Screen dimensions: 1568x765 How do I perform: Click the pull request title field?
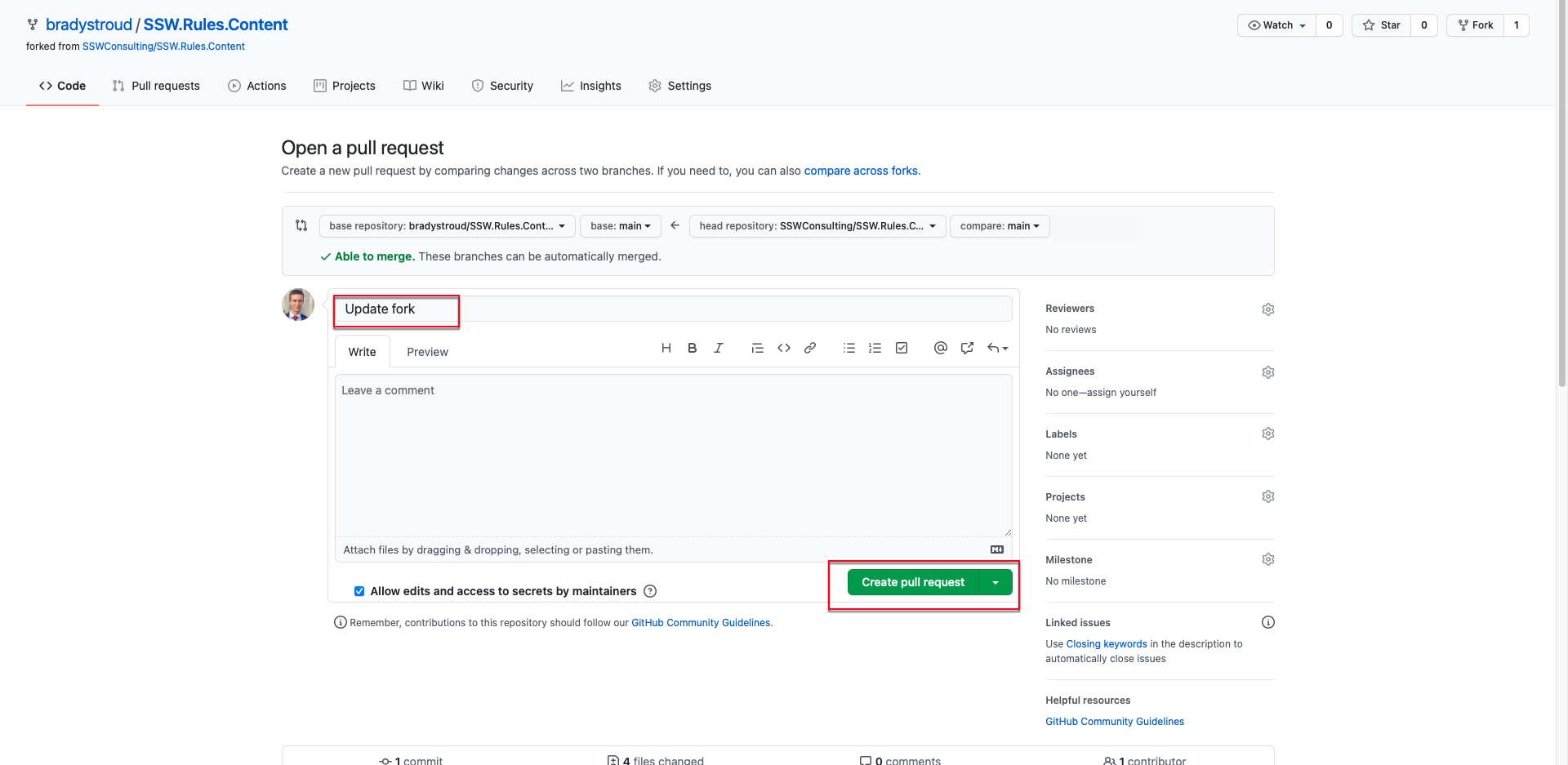click(x=674, y=309)
